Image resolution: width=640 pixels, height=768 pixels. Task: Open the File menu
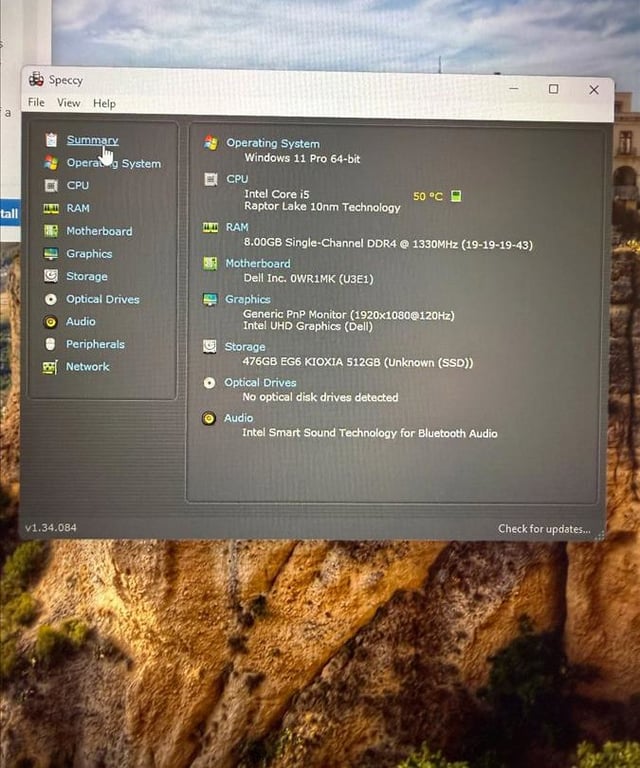coord(36,102)
